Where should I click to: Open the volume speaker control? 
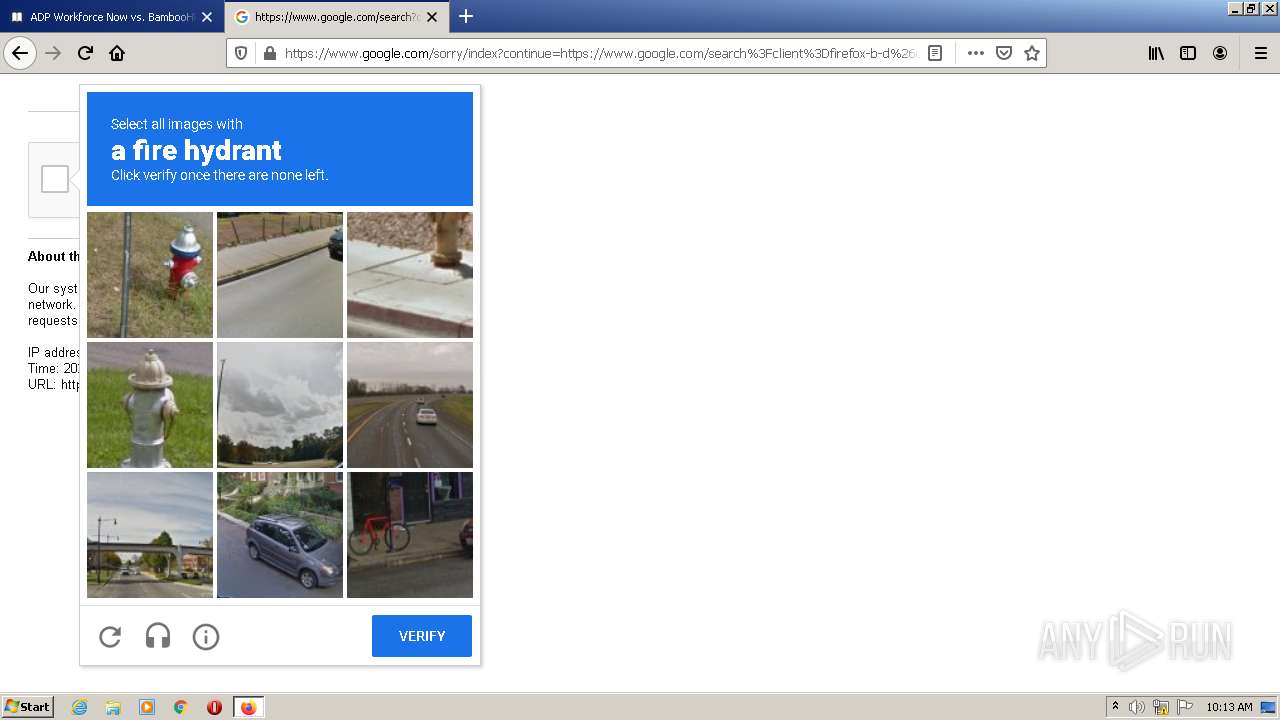tap(1137, 707)
